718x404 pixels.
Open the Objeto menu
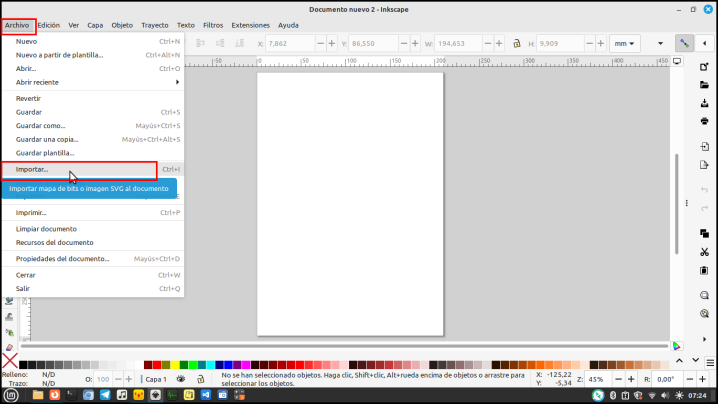(x=122, y=25)
